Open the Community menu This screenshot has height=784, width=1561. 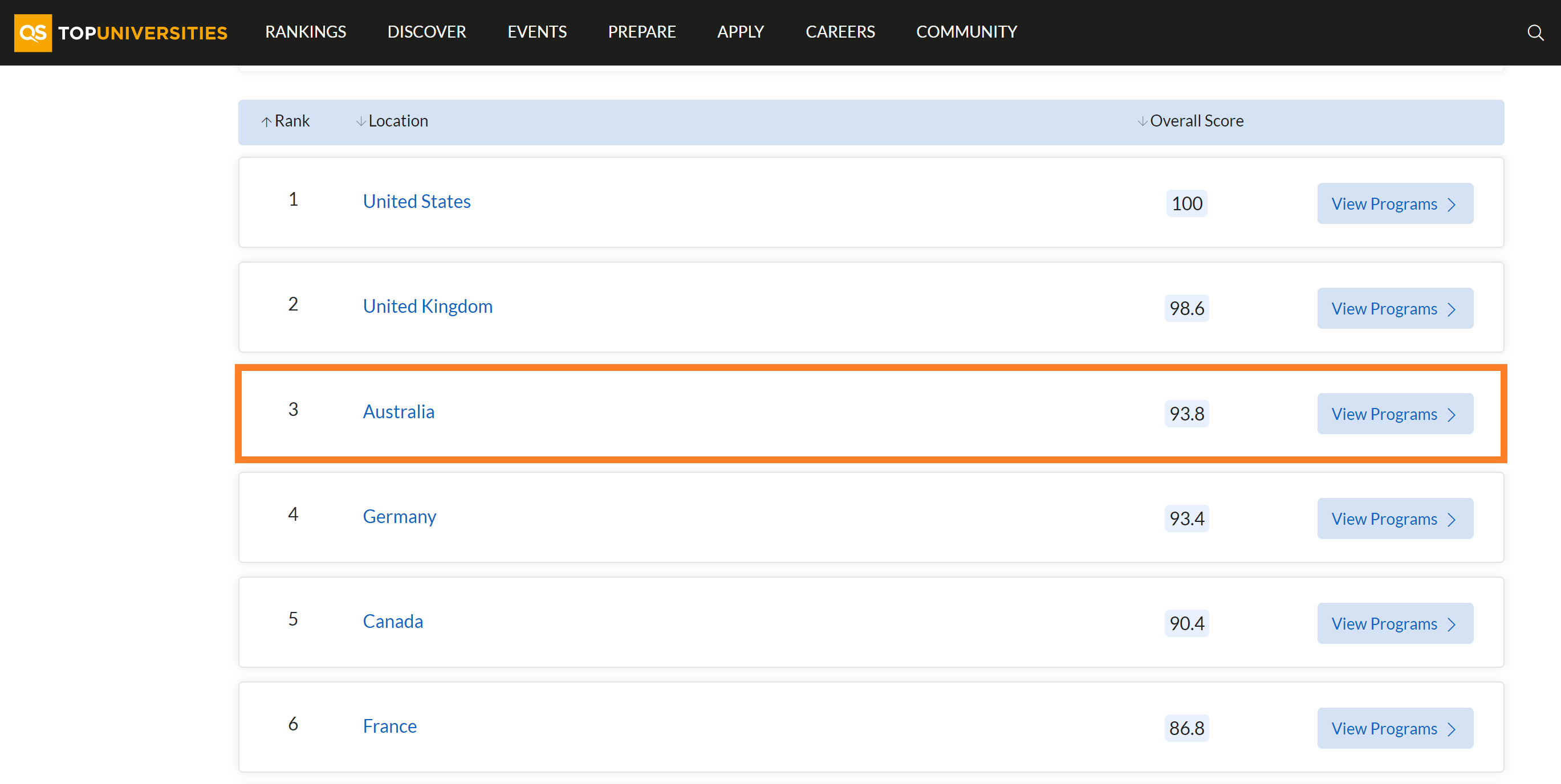966,32
